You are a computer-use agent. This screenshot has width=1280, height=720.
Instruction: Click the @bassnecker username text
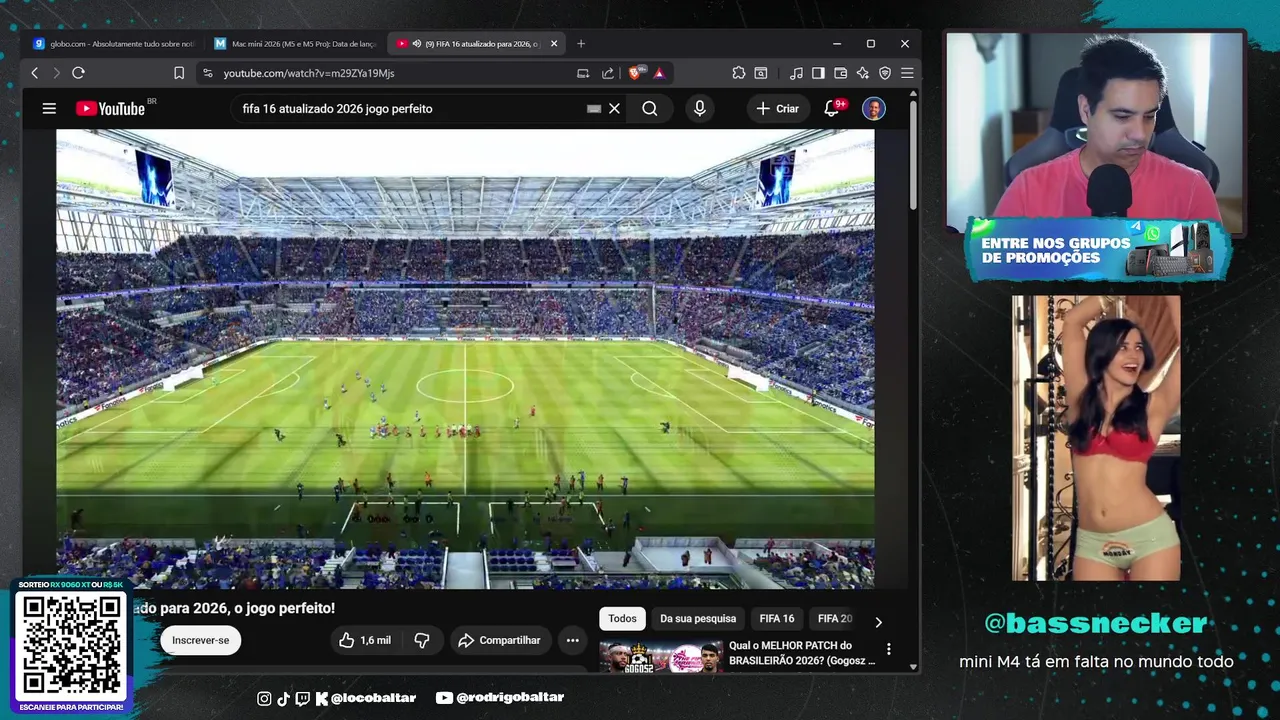click(x=1095, y=623)
